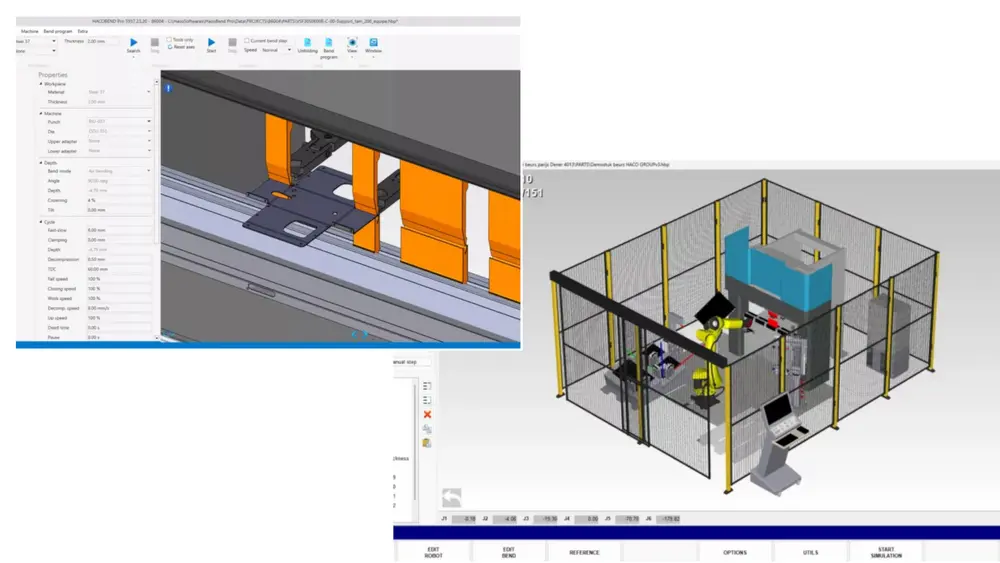1000x563 pixels.
Task: Open the Bend program menu
Action: coord(57,31)
